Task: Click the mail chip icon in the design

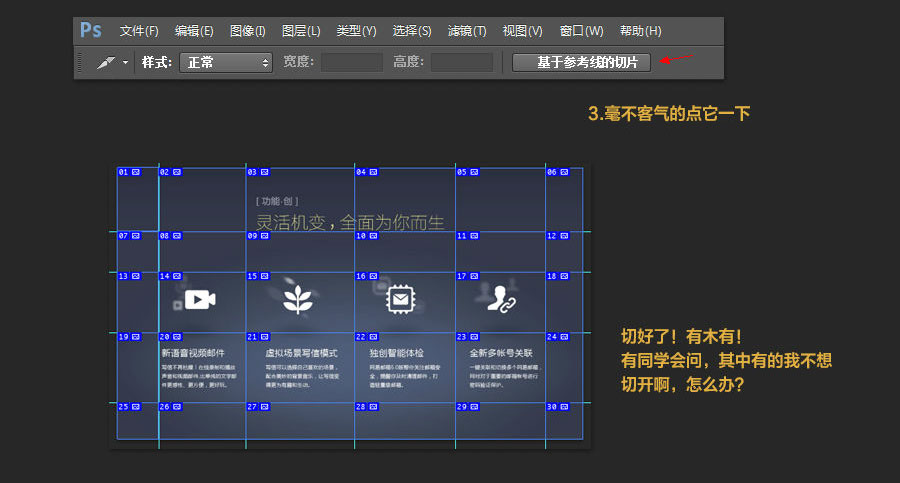Action: tap(400, 299)
